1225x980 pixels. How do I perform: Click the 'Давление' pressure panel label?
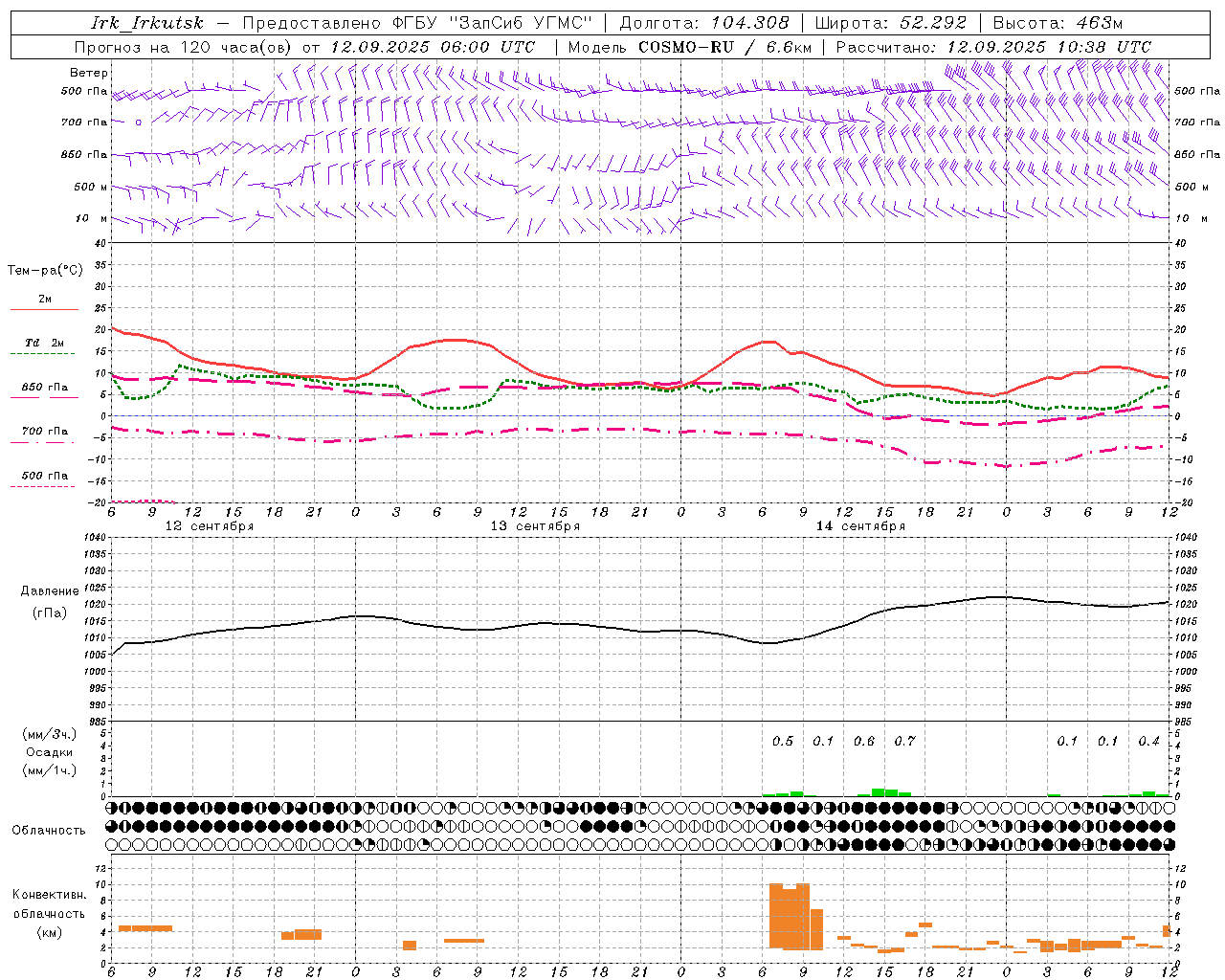point(50,591)
